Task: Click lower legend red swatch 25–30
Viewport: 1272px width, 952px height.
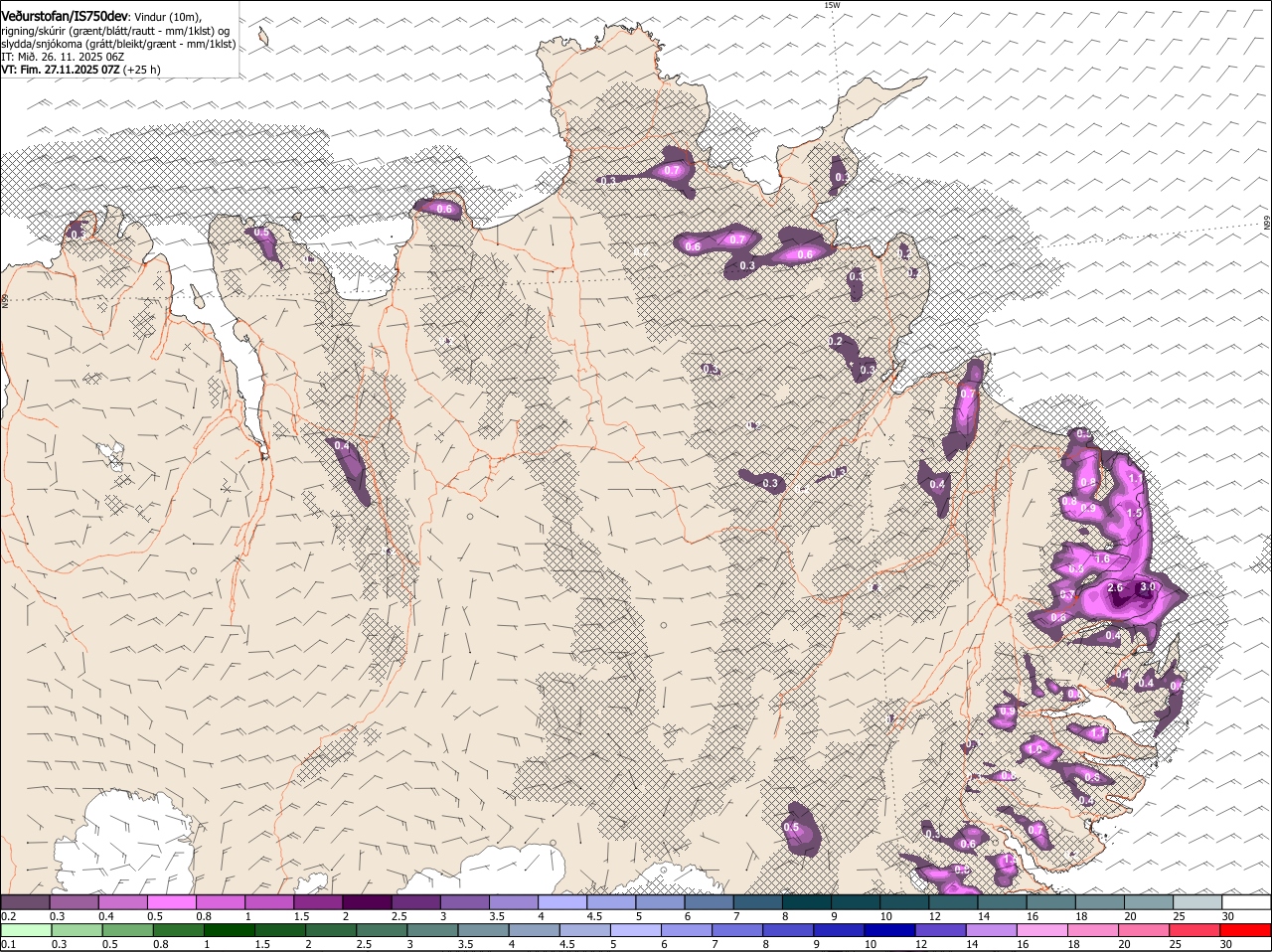Action: (1196, 931)
